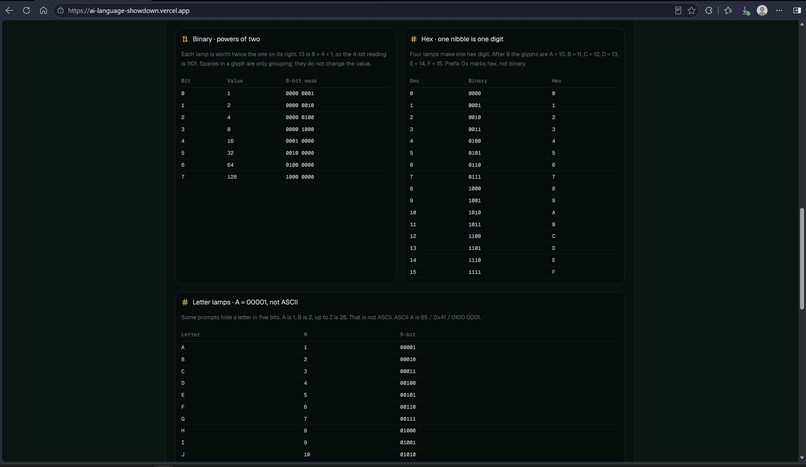Click the 'Bit' column header

[x=186, y=81]
